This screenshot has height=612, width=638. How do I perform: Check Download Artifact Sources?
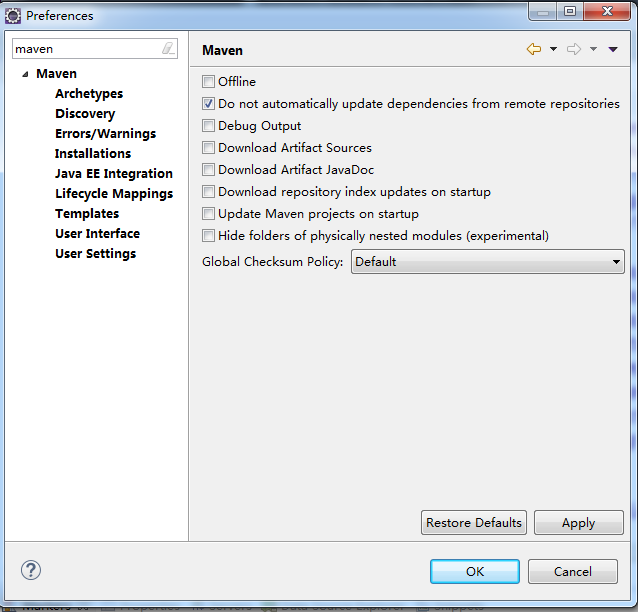[208, 147]
